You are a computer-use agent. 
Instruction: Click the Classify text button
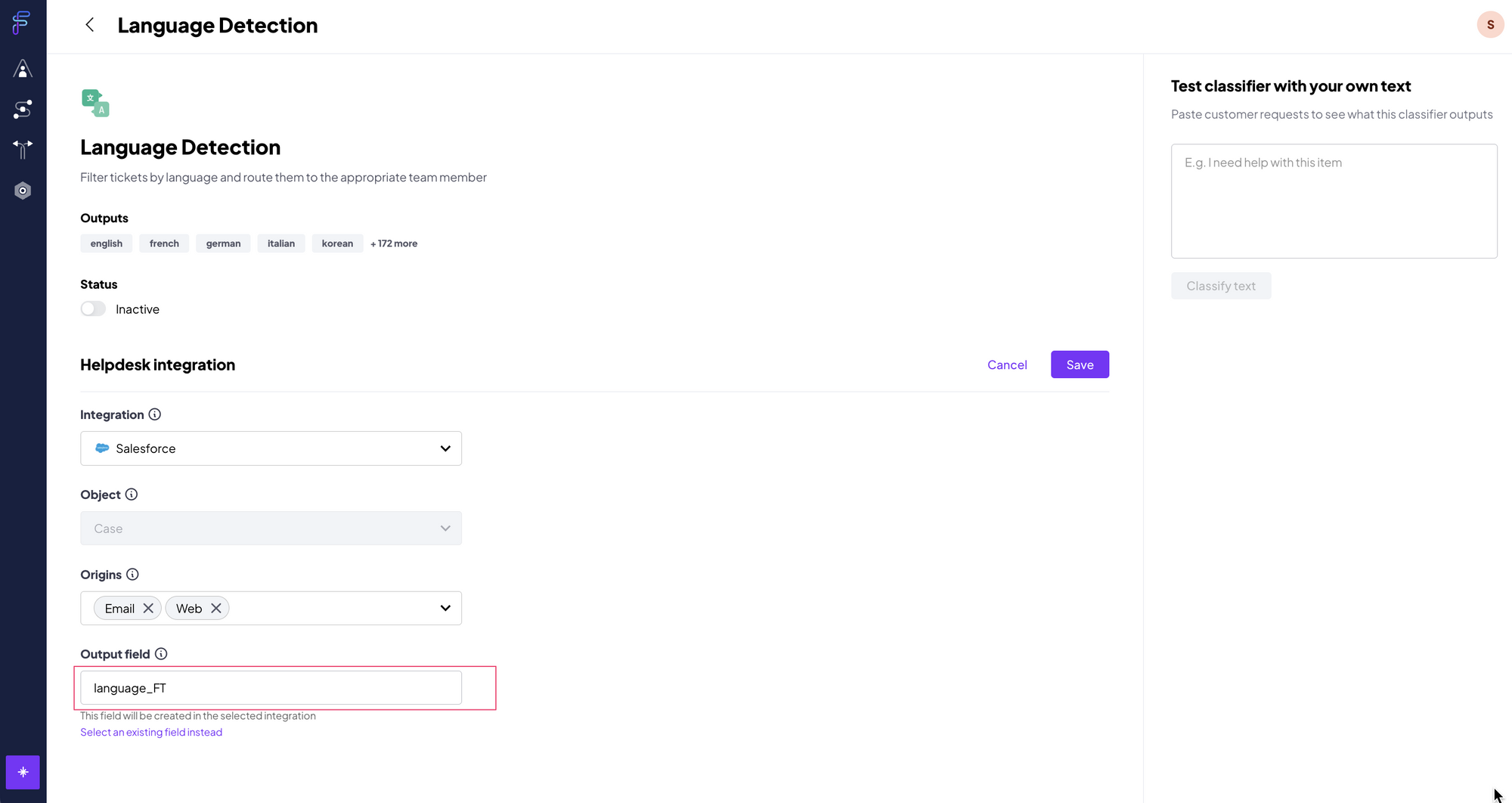[x=1221, y=286]
